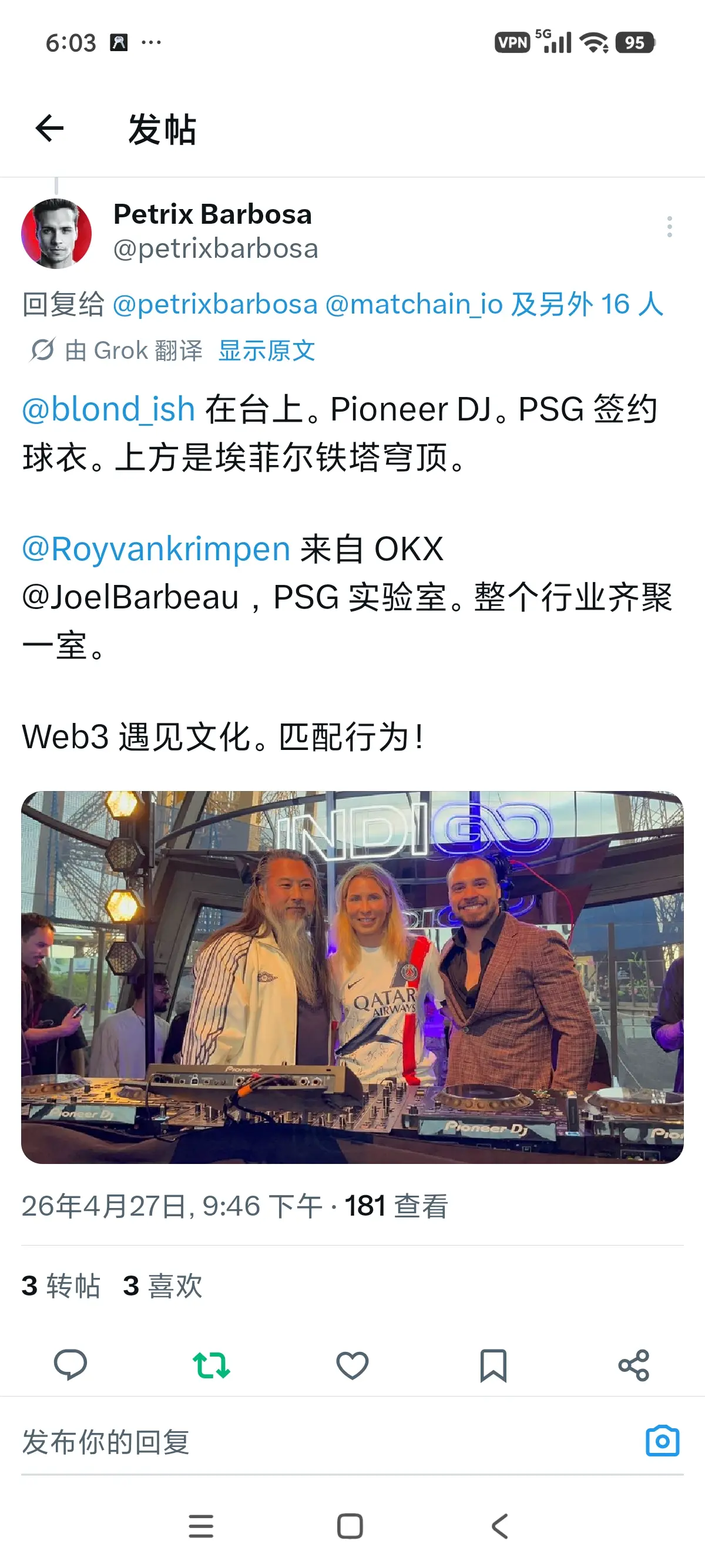Tap the Android home square button

350,1526
